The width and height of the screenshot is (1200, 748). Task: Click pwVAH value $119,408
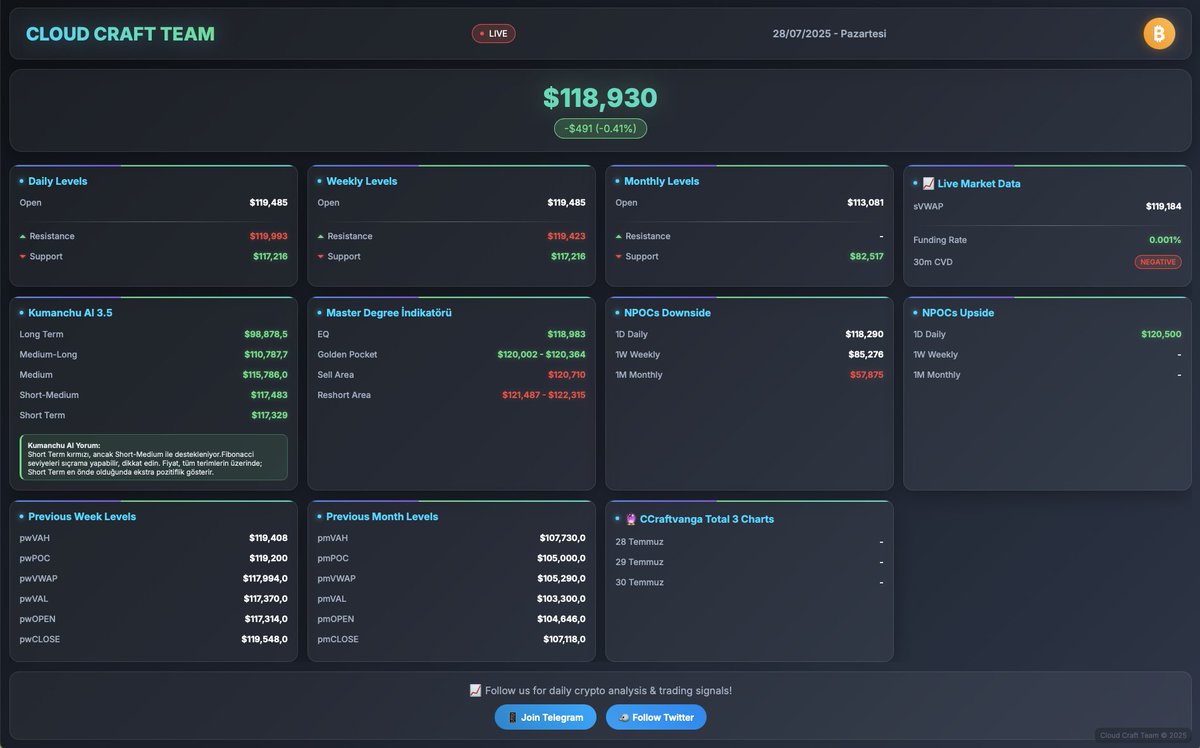[268, 538]
